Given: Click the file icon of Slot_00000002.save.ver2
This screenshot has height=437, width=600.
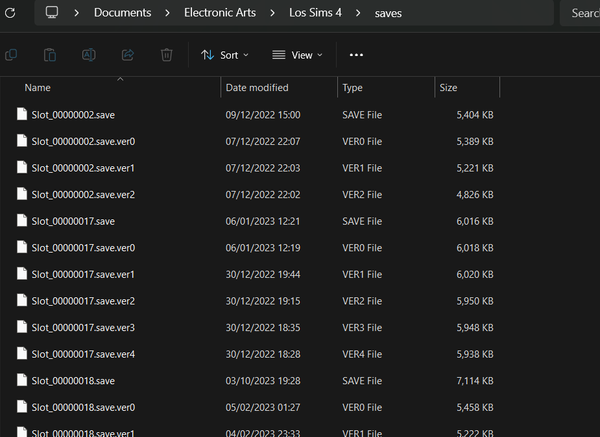Looking at the screenshot, I should (22, 194).
